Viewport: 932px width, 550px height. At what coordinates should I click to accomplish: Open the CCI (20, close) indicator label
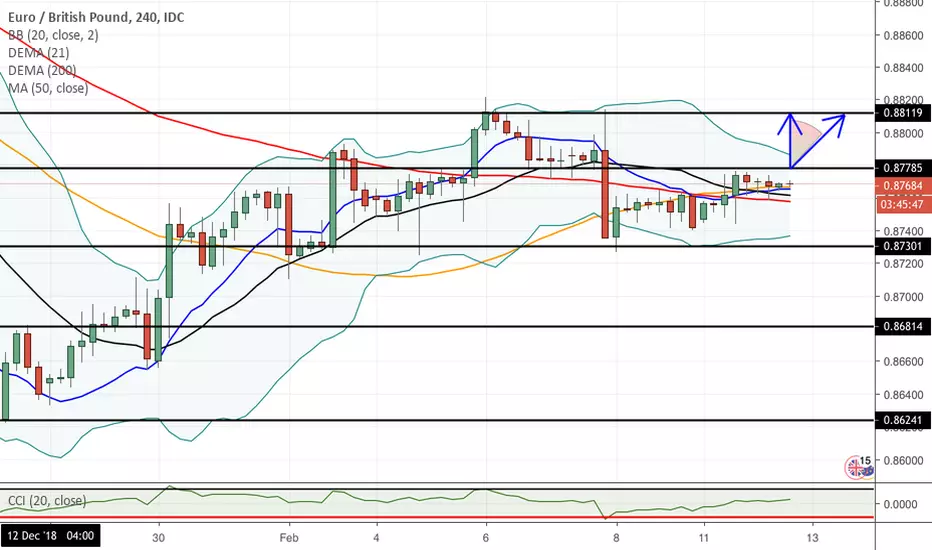click(x=47, y=501)
